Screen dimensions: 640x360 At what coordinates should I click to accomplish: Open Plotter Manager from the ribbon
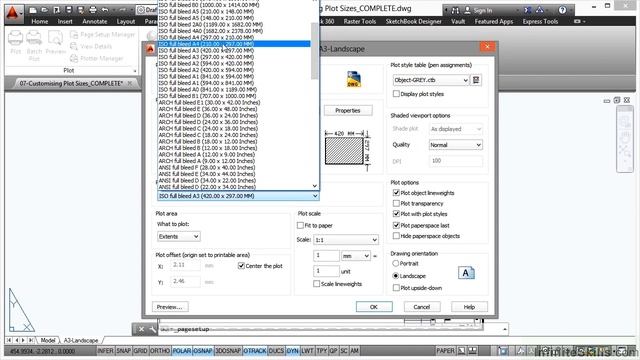(97, 59)
